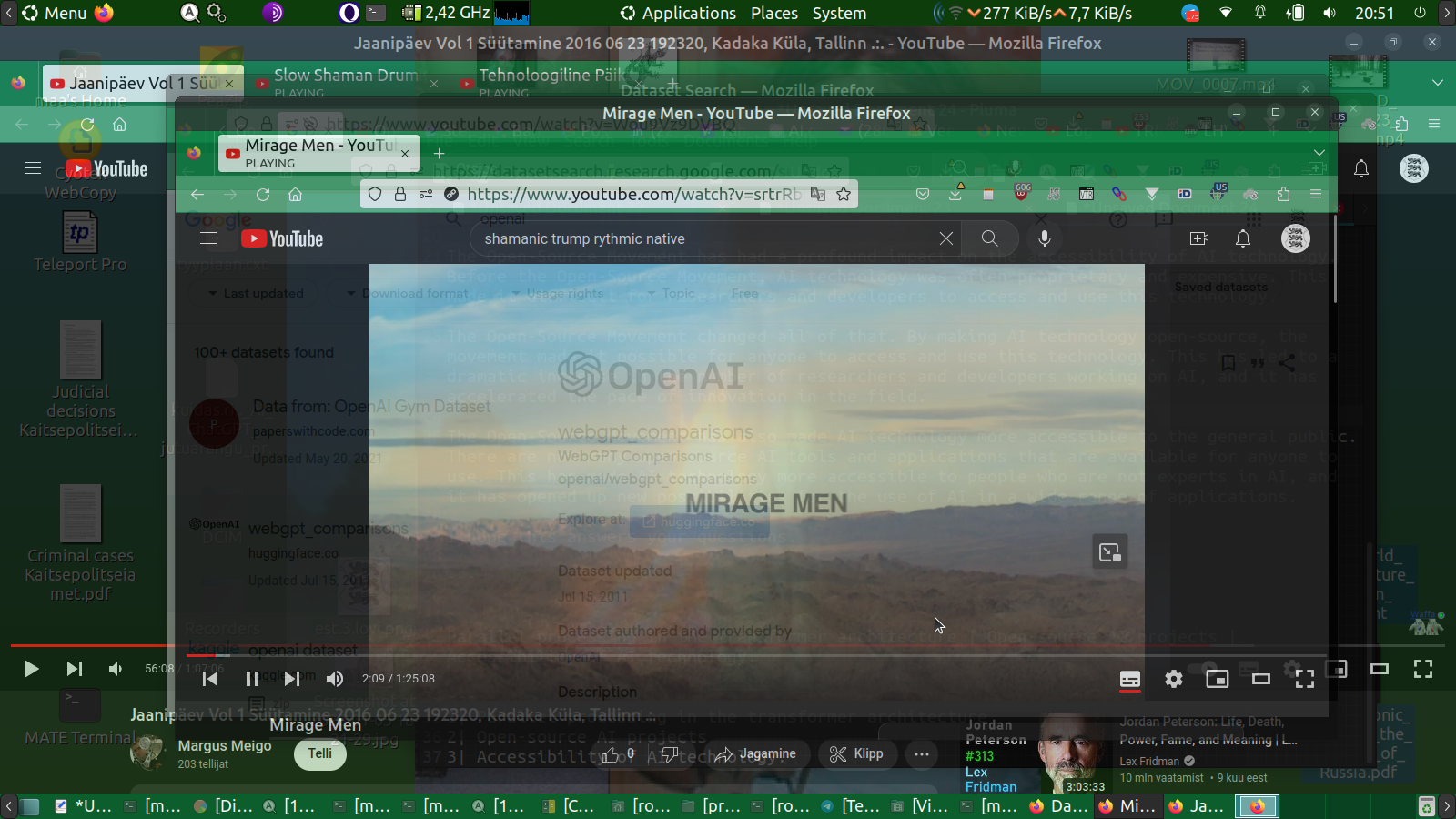Expand the tab list in Mirage Men window

[x=1319, y=152]
